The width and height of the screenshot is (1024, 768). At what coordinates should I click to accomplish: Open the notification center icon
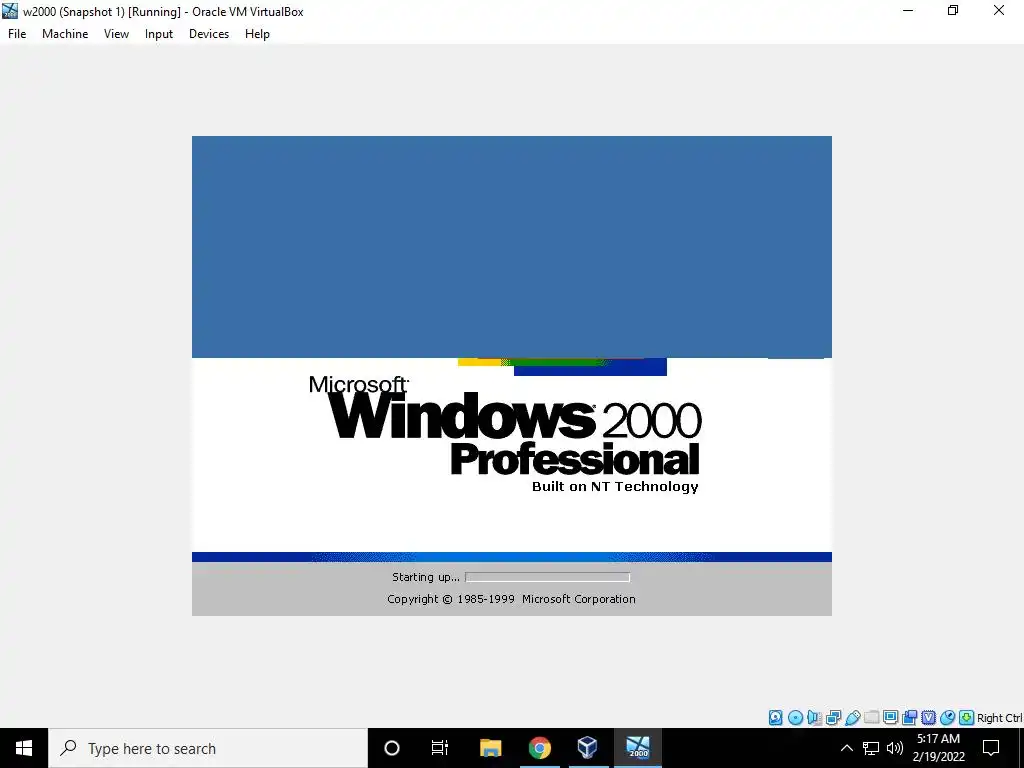(991, 748)
